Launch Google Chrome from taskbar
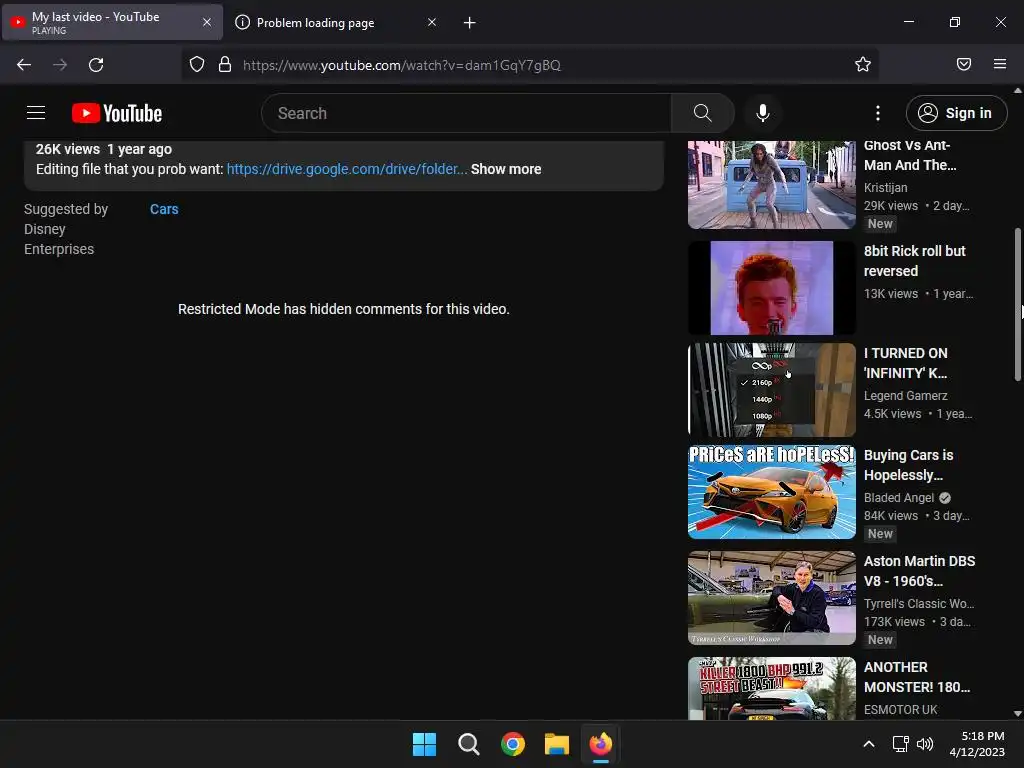The width and height of the screenshot is (1024, 768). click(x=513, y=744)
